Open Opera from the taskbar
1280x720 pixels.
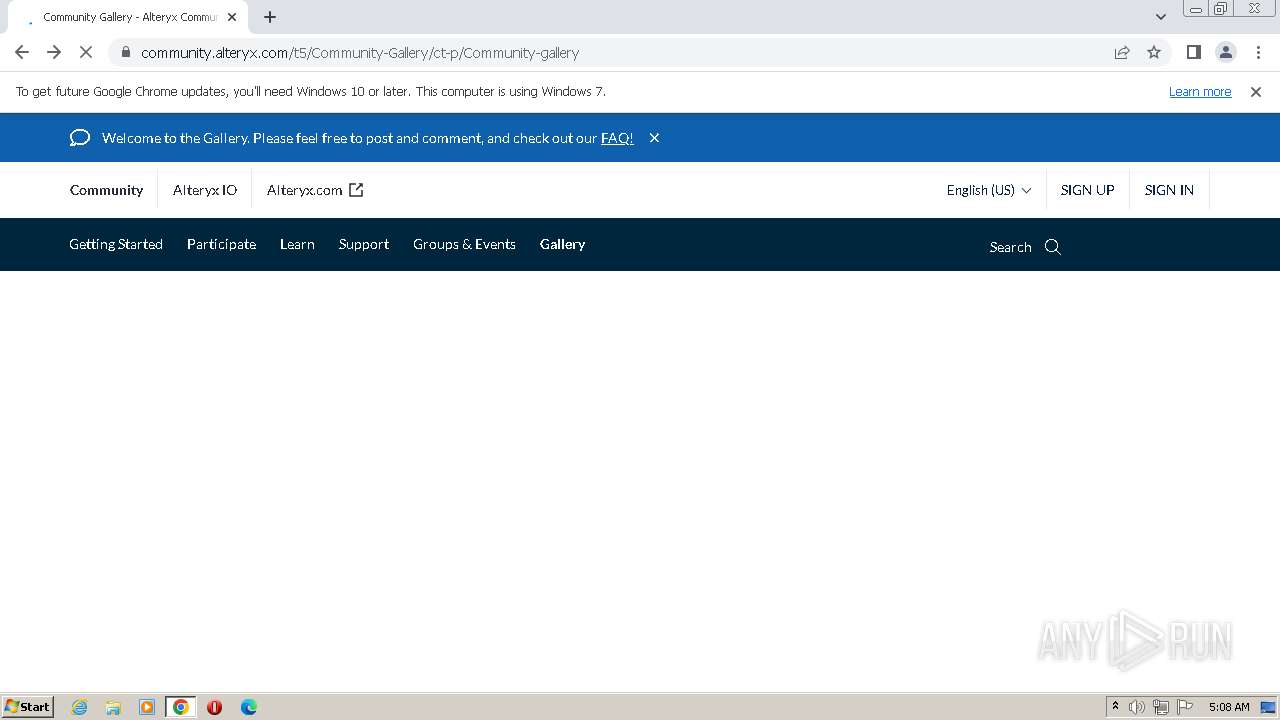coord(214,707)
